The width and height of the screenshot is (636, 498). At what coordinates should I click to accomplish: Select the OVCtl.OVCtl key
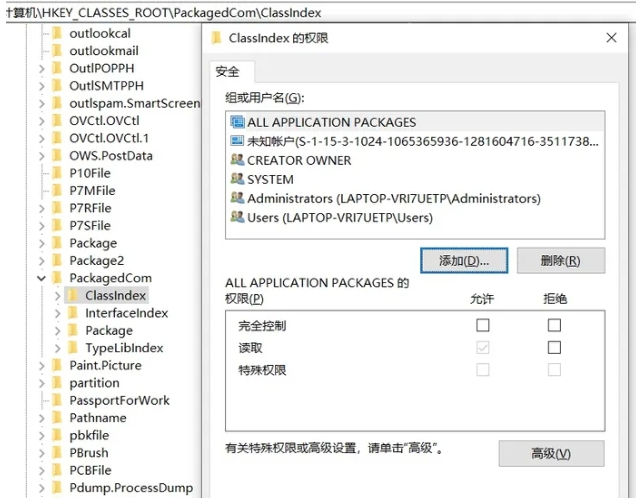click(104, 121)
